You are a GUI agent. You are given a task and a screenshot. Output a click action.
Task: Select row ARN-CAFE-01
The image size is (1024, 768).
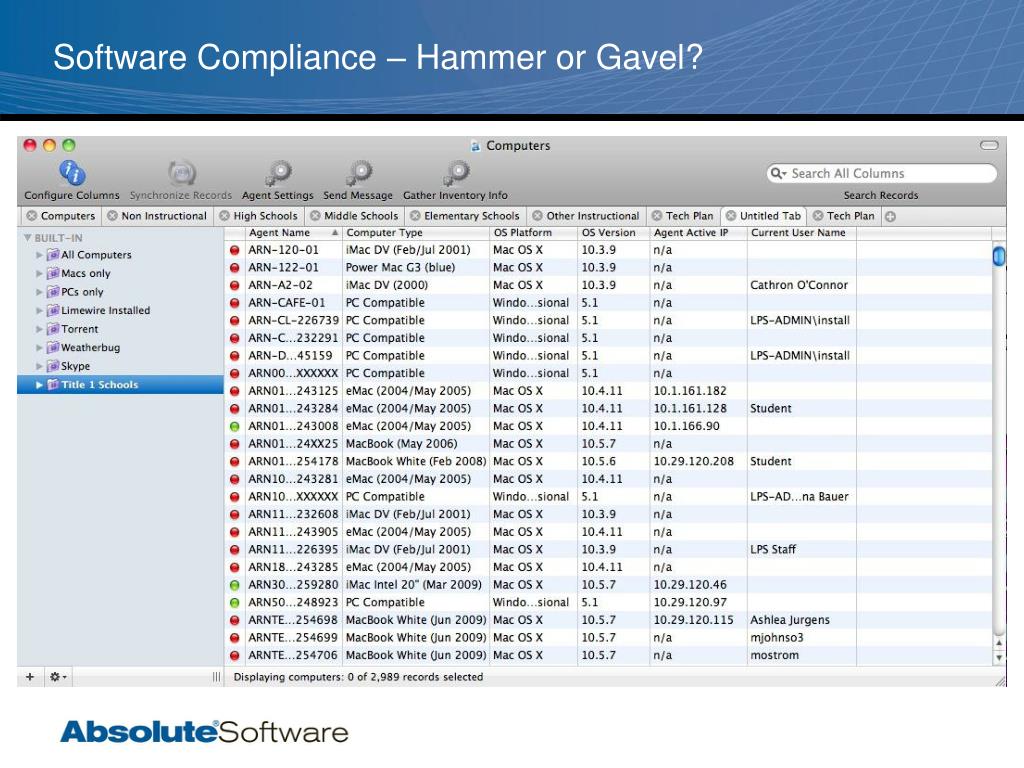click(607, 303)
